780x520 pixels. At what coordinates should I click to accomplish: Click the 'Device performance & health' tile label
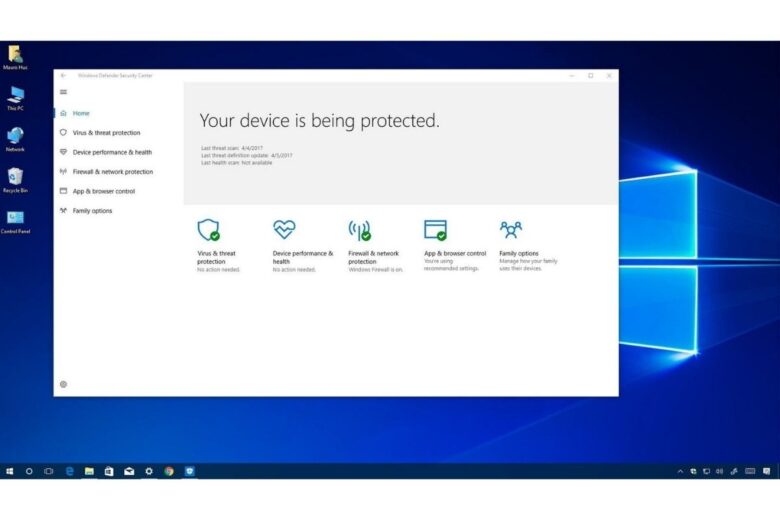(302, 257)
